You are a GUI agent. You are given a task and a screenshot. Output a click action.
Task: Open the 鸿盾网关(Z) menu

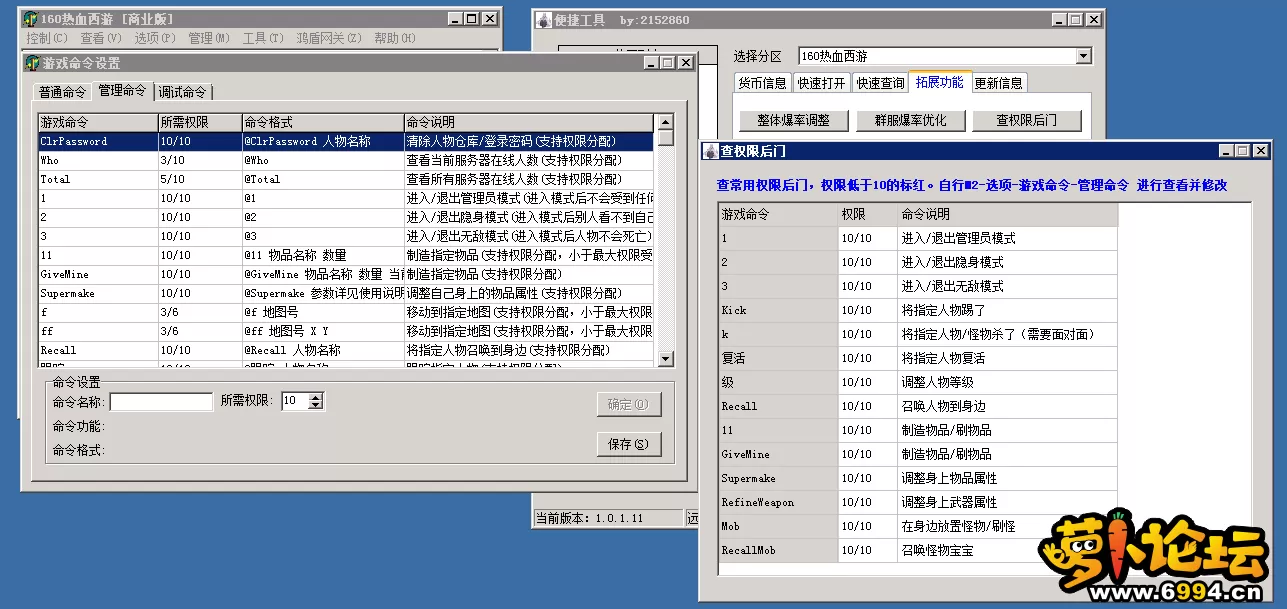(329, 38)
